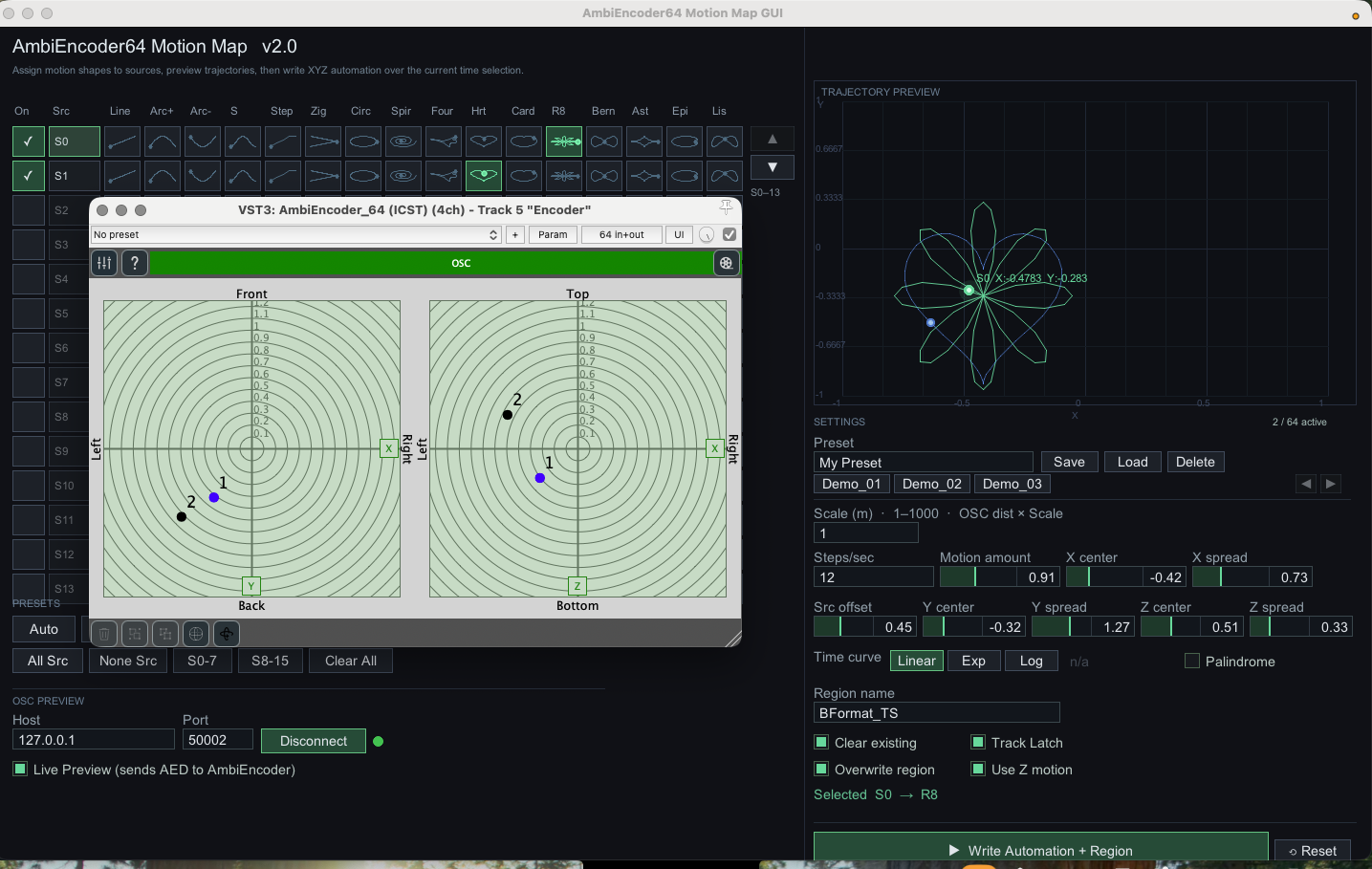Click Disconnect OSC button
1372x869 pixels.
click(x=314, y=741)
